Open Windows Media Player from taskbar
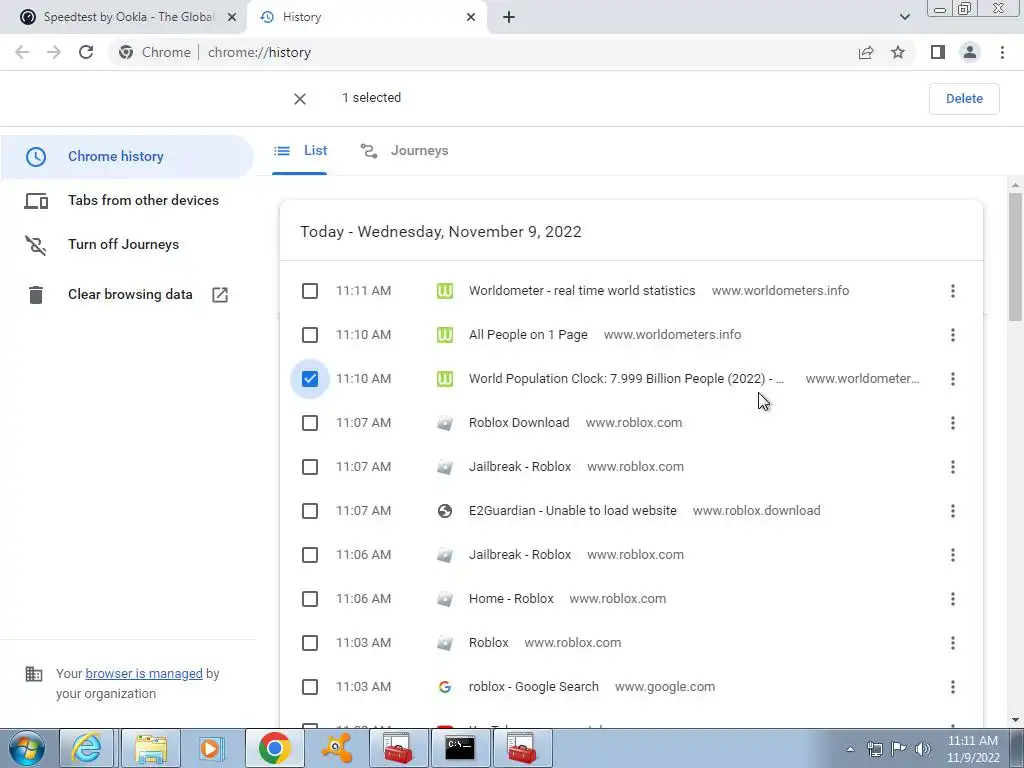Image resolution: width=1024 pixels, height=768 pixels. [211, 748]
